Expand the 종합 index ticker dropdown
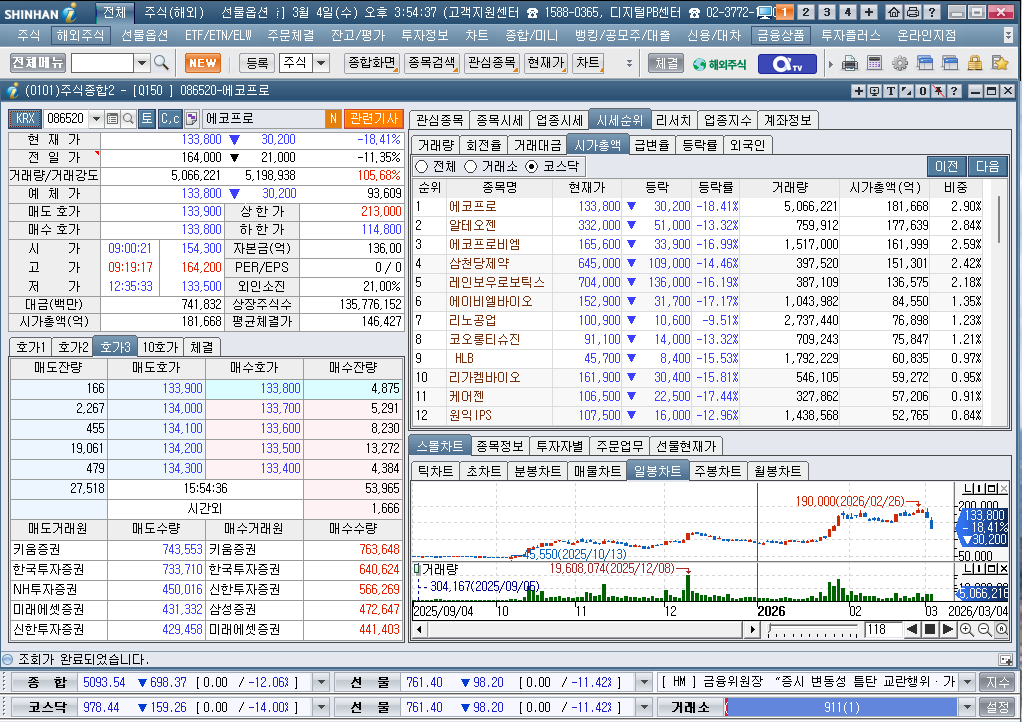This screenshot has height=722, width=1022. pos(321,682)
